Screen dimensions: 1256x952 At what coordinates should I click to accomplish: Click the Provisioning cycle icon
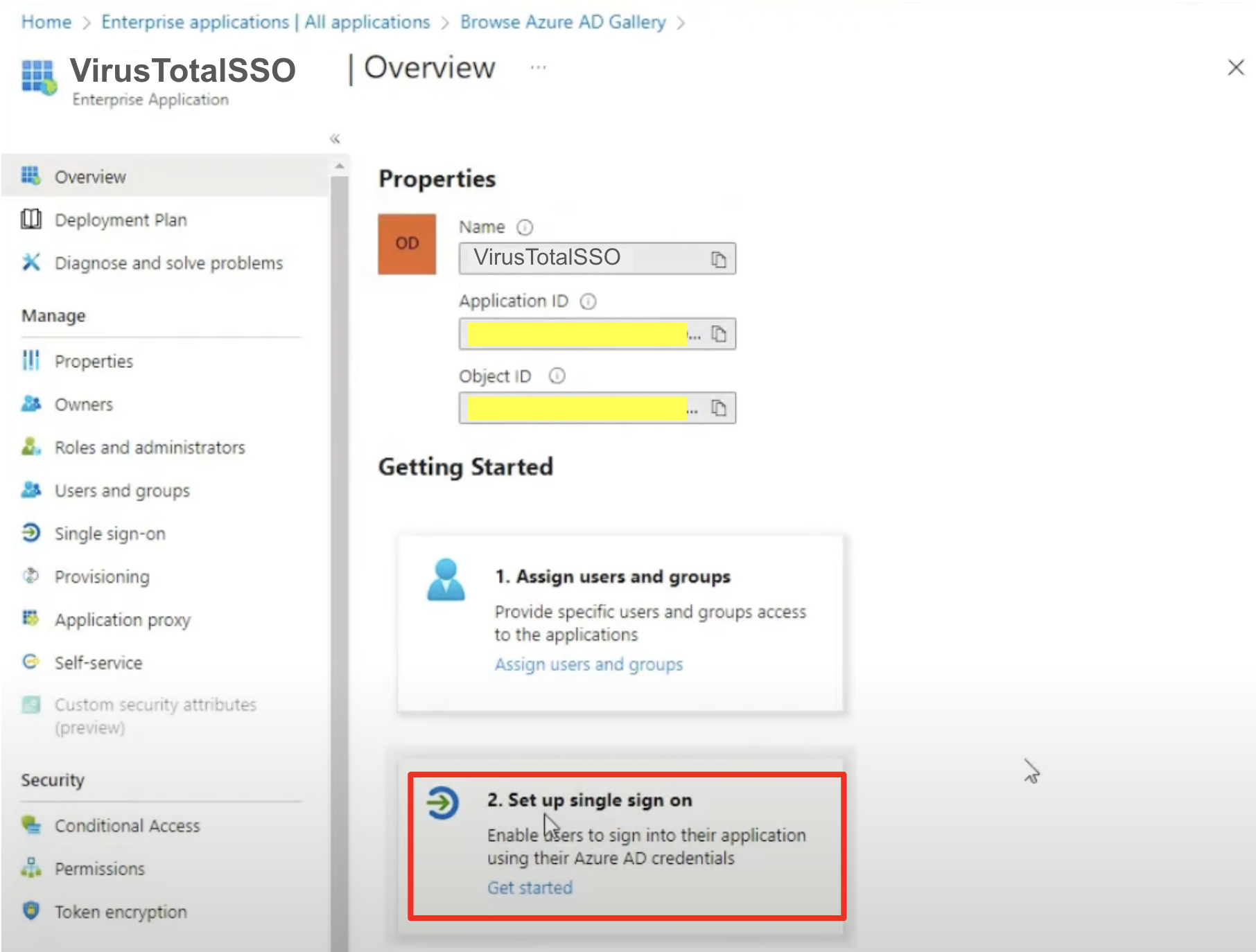(30, 575)
